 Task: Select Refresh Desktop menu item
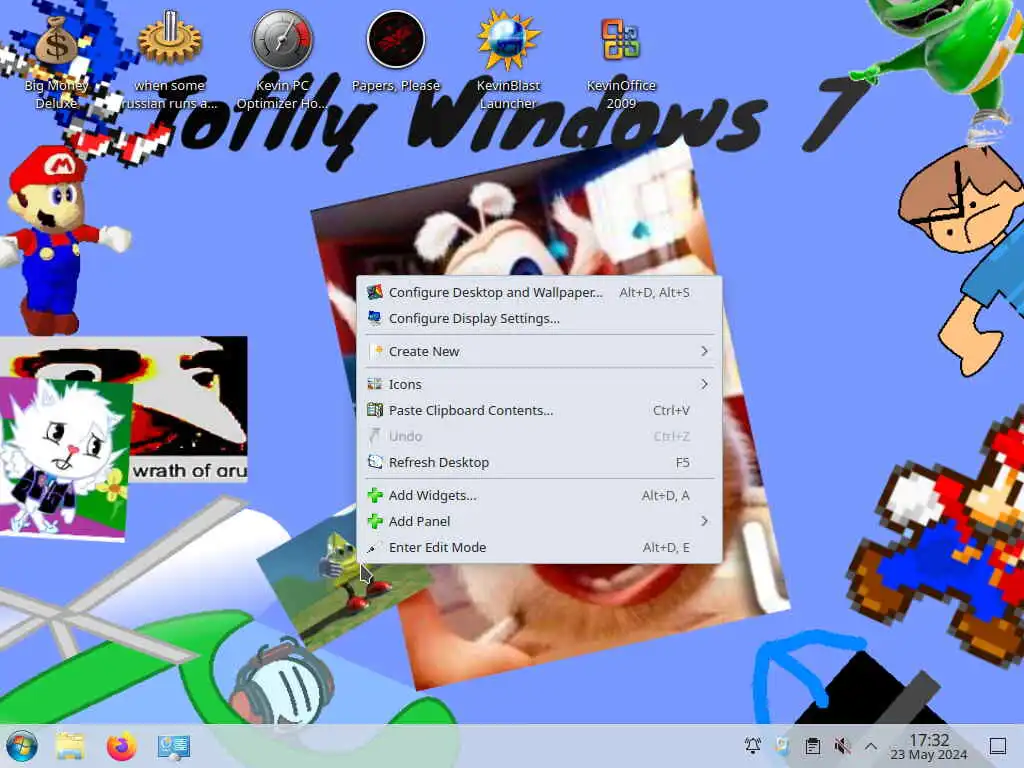click(539, 462)
